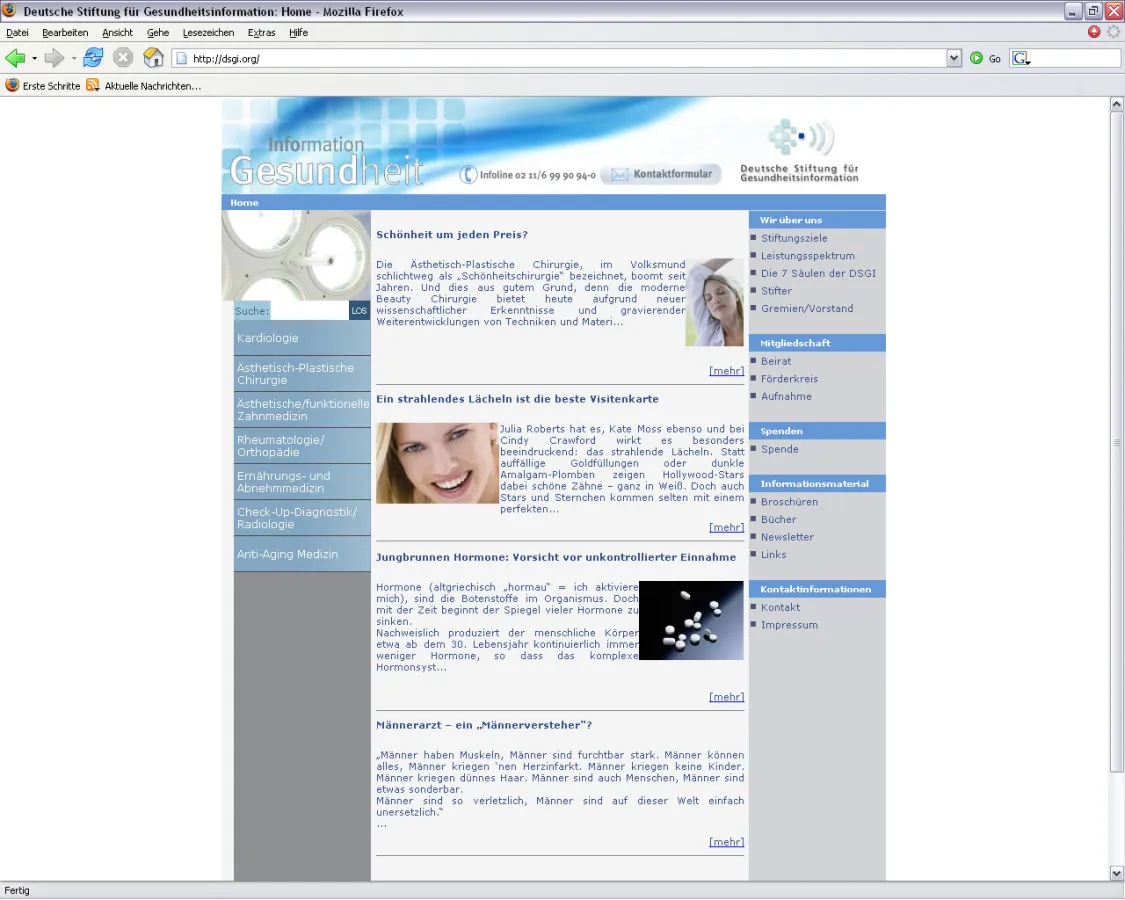
Task: Open the search engine selector dropdown
Action: tap(1021, 59)
